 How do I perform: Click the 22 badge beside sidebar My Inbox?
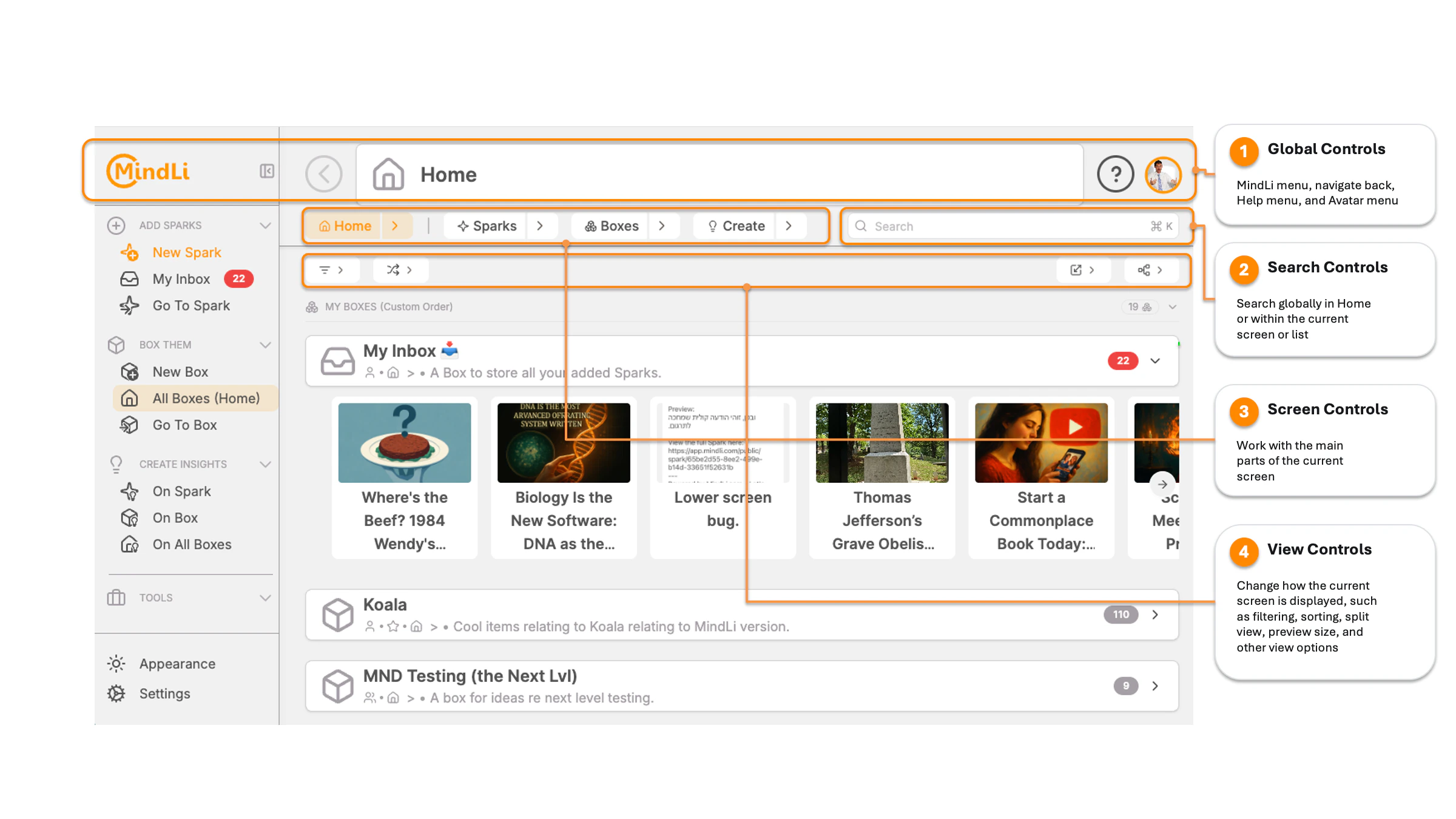click(239, 279)
